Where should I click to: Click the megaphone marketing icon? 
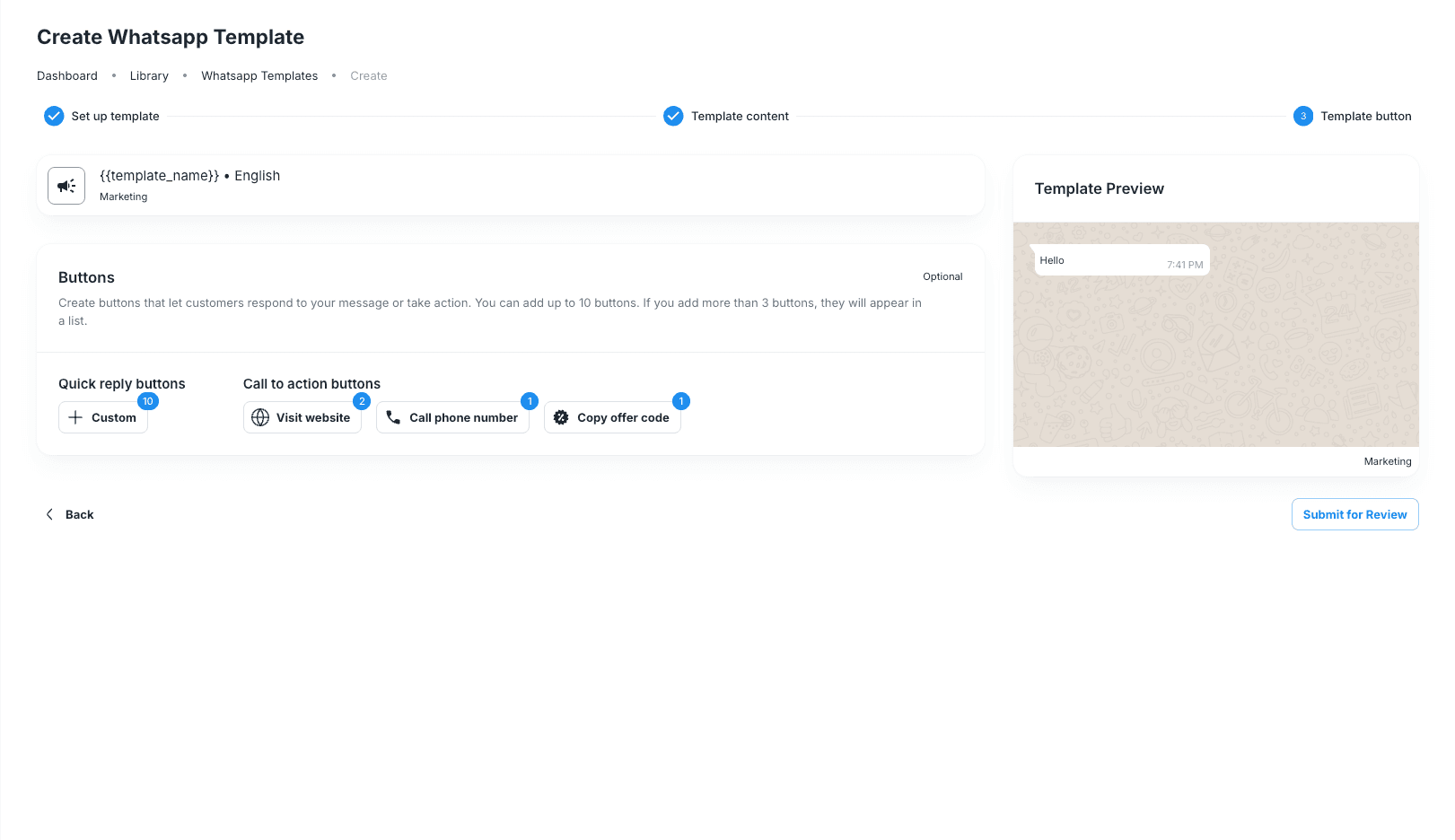[x=66, y=186]
